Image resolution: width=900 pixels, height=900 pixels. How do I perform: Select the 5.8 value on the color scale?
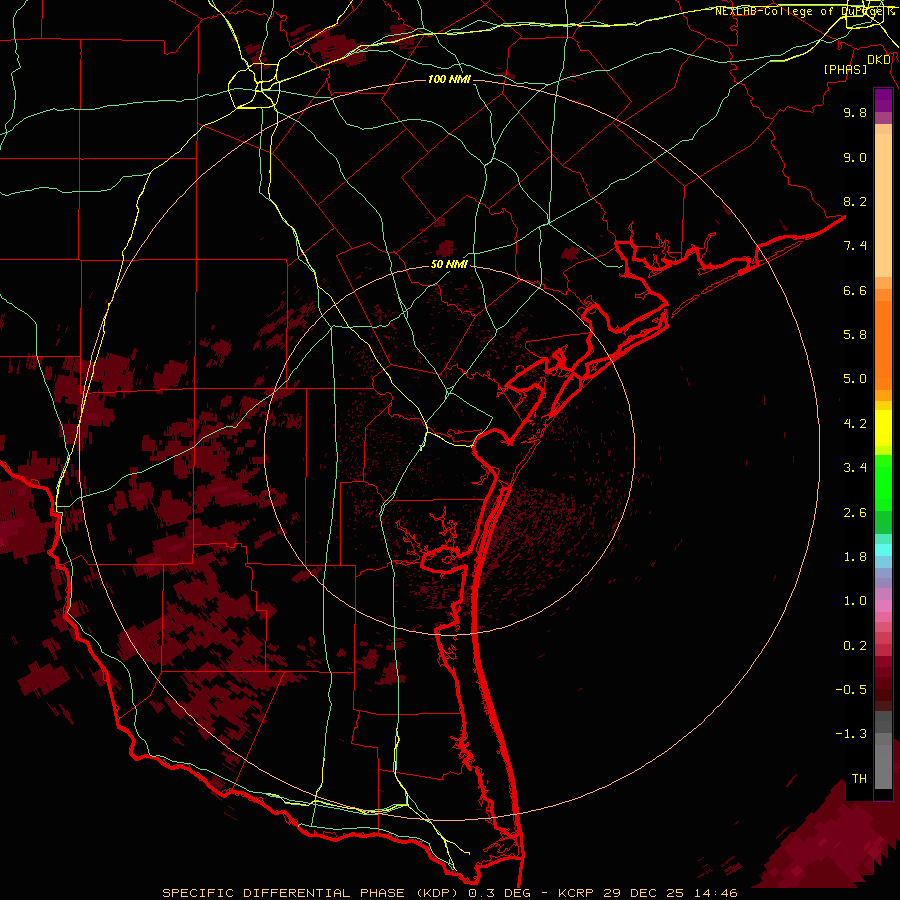point(855,335)
